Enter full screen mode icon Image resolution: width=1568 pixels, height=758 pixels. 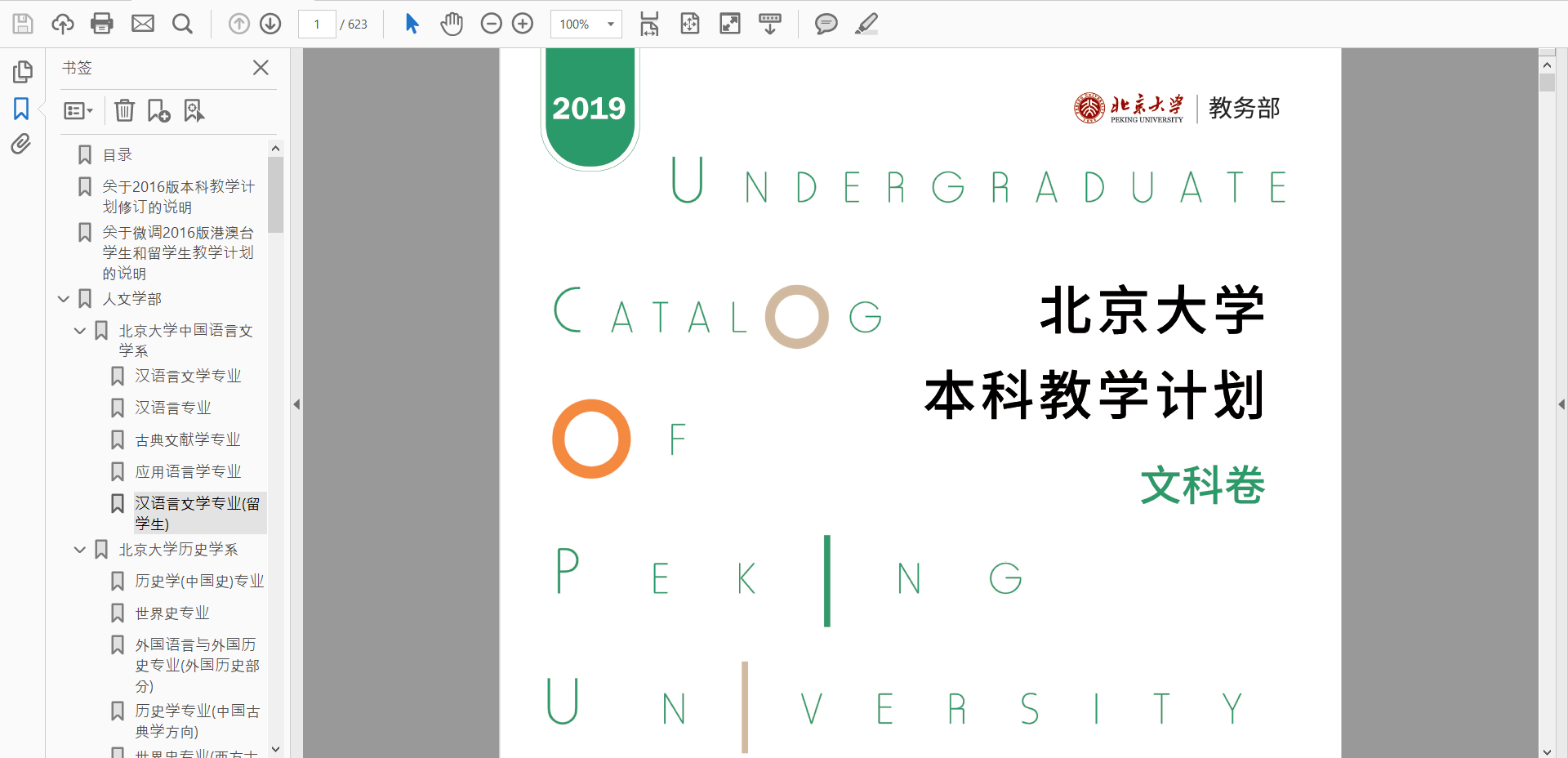coord(730,24)
